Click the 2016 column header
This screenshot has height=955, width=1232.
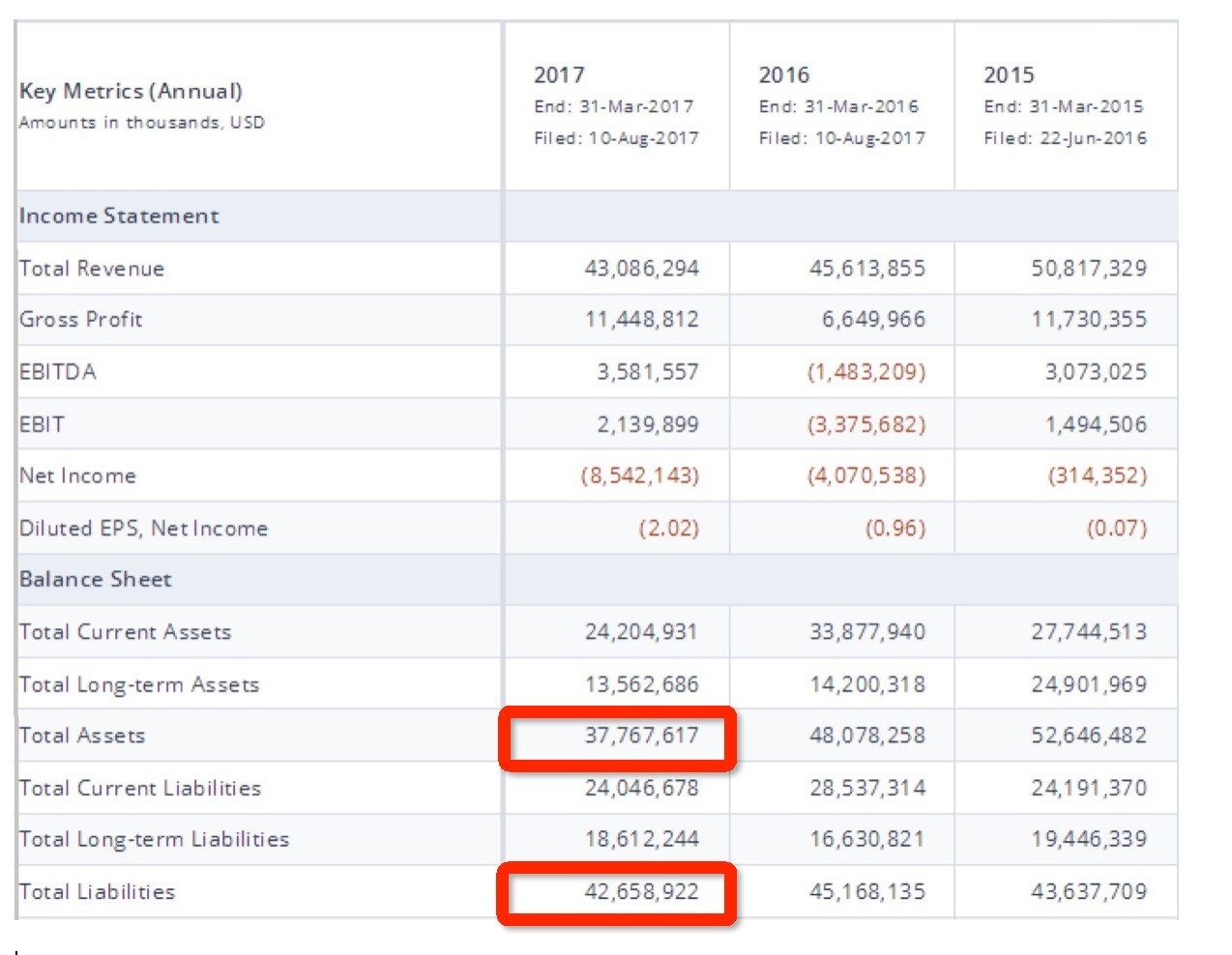pos(783,74)
